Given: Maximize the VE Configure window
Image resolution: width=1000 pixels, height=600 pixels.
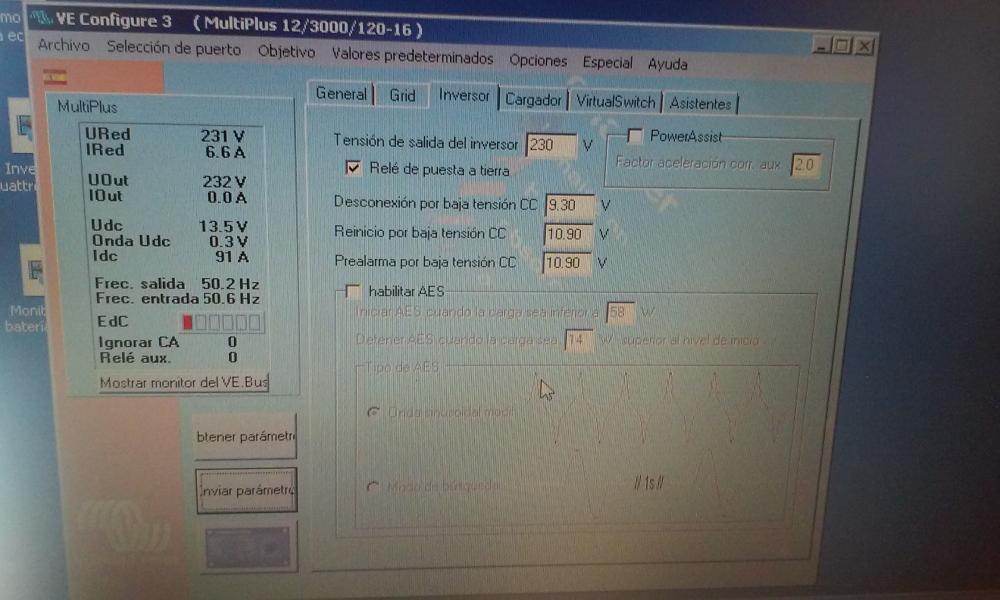Looking at the screenshot, I should click(842, 46).
